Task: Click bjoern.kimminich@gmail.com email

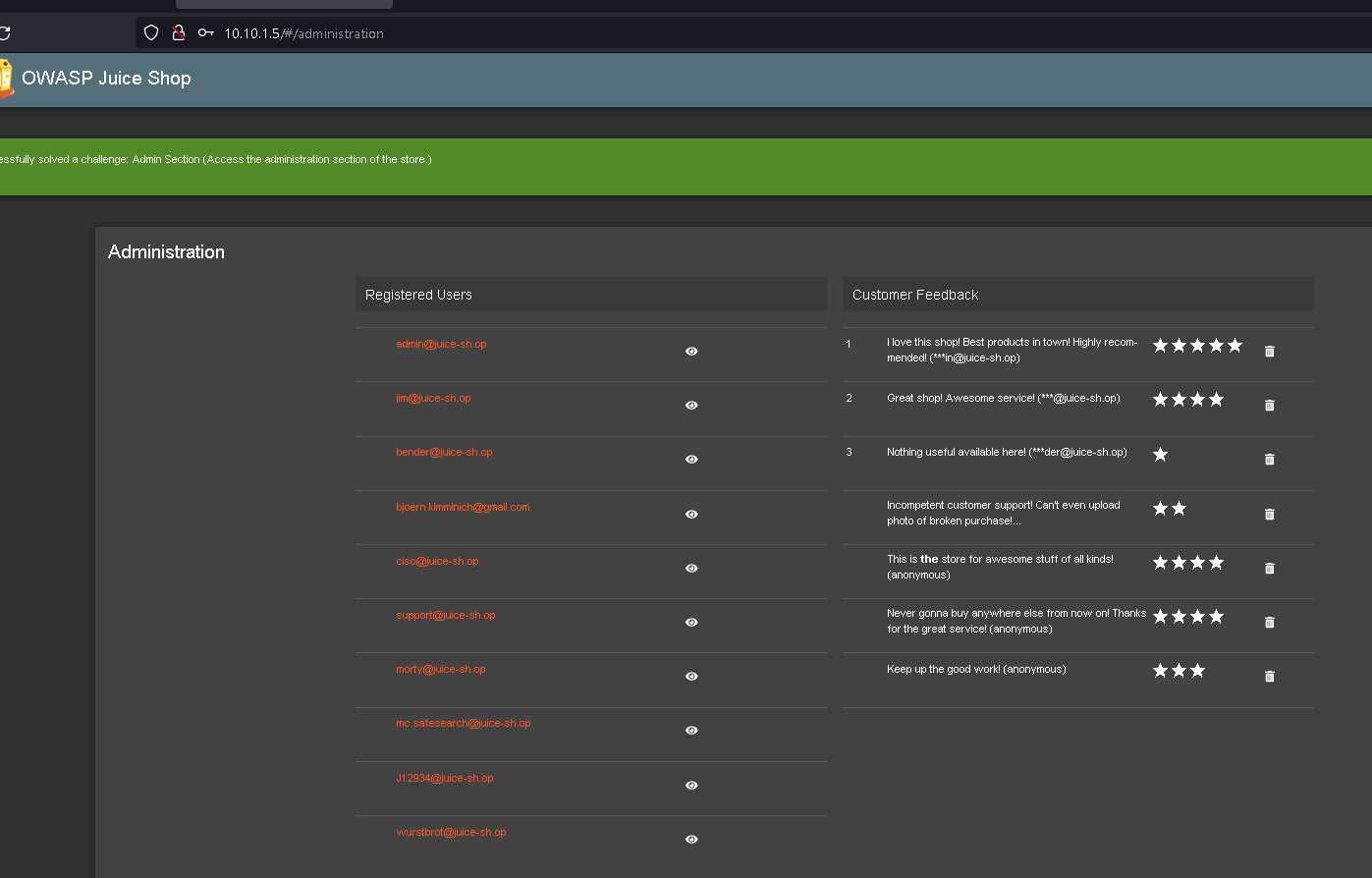Action: point(463,507)
